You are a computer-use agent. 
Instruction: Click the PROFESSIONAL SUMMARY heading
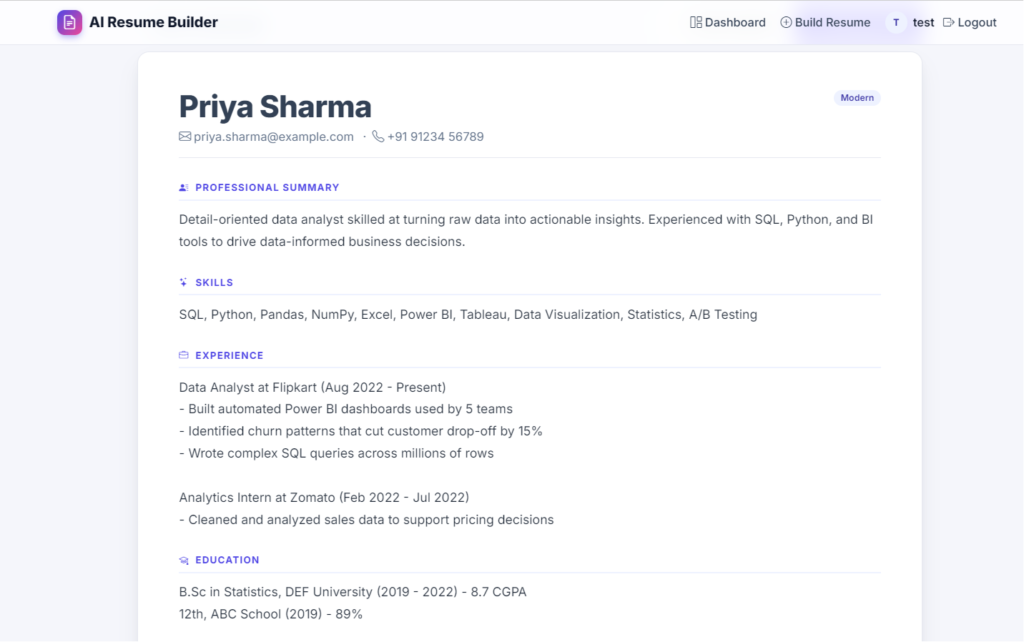click(267, 187)
